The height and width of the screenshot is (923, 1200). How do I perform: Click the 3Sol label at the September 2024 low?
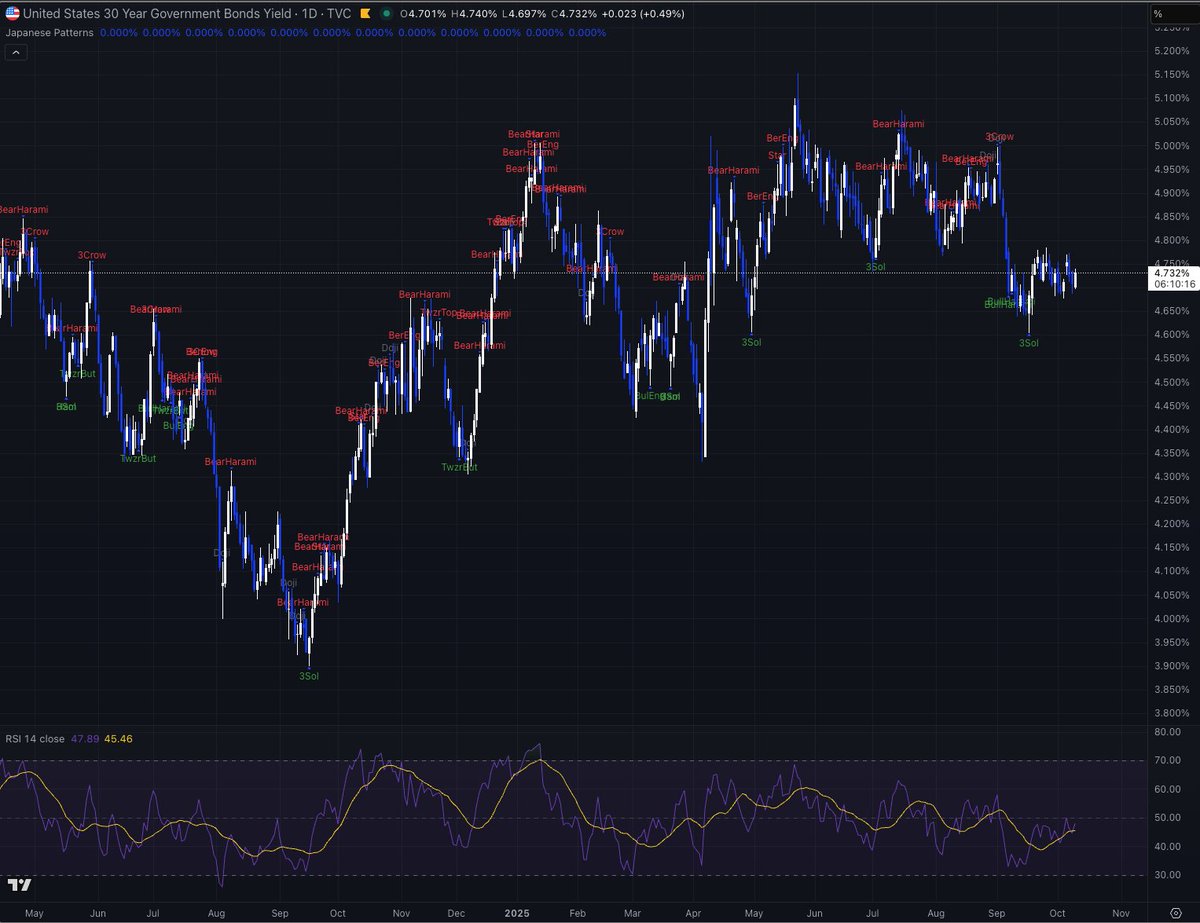click(x=309, y=676)
